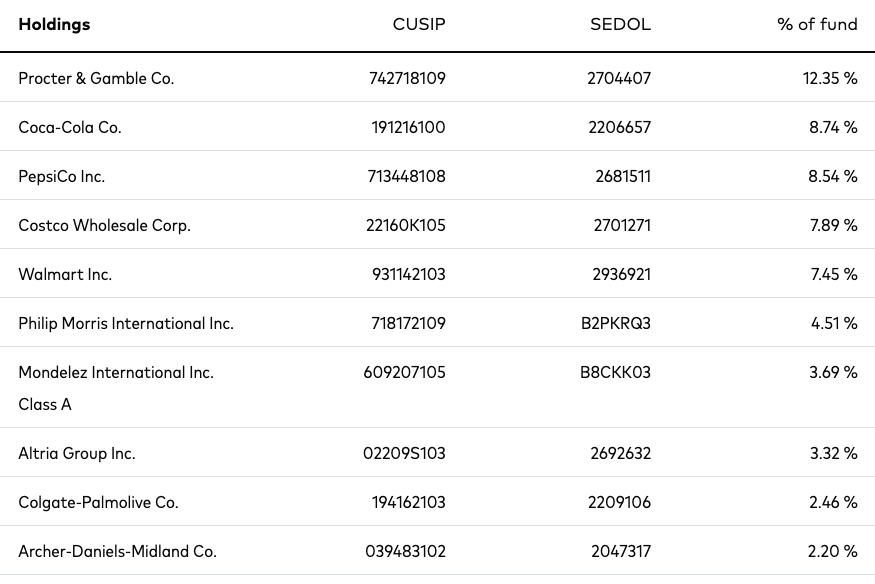Select the Procter & Gamble Co. holding
Viewport: 875px width, 584px height.
[x=96, y=79]
